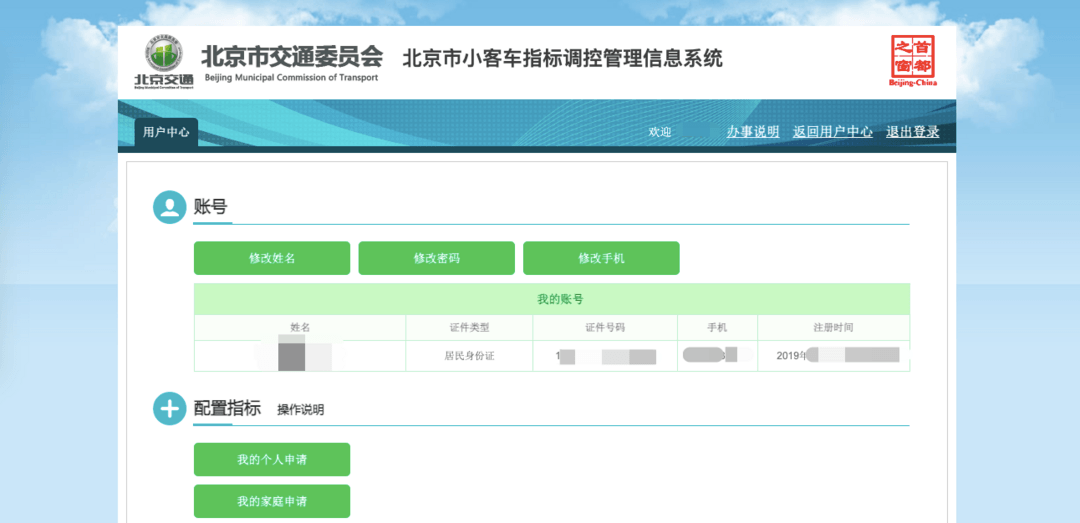The height and width of the screenshot is (523, 1080).
Task: Click the 北京市小客车指标调控管理信息系统 title
Action: pos(562,58)
